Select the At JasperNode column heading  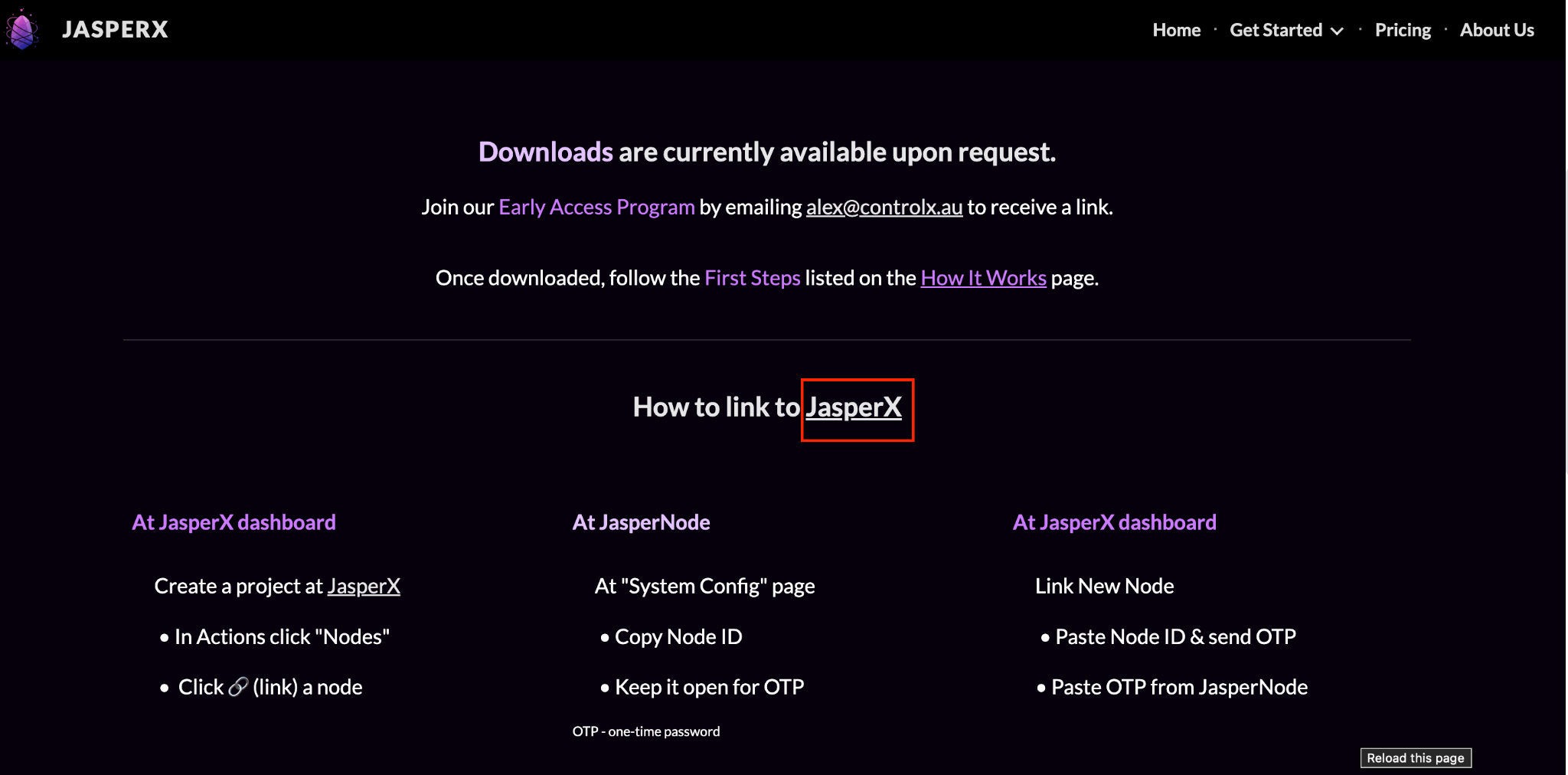click(x=641, y=522)
